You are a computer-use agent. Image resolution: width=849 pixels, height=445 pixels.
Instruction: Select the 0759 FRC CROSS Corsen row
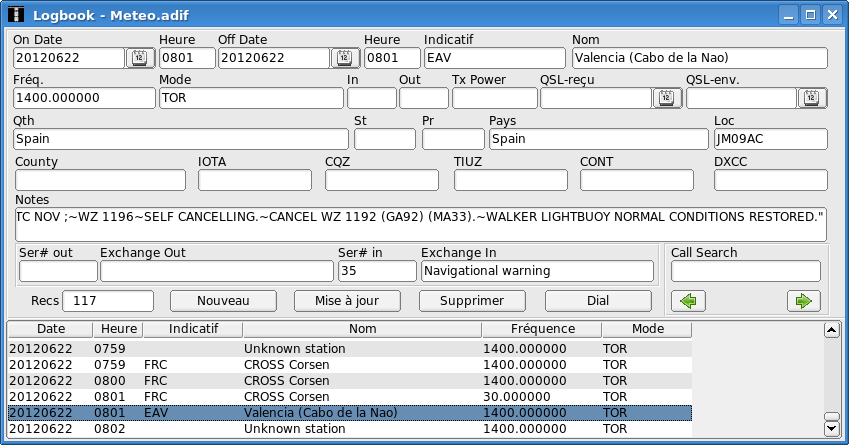tap(350, 365)
